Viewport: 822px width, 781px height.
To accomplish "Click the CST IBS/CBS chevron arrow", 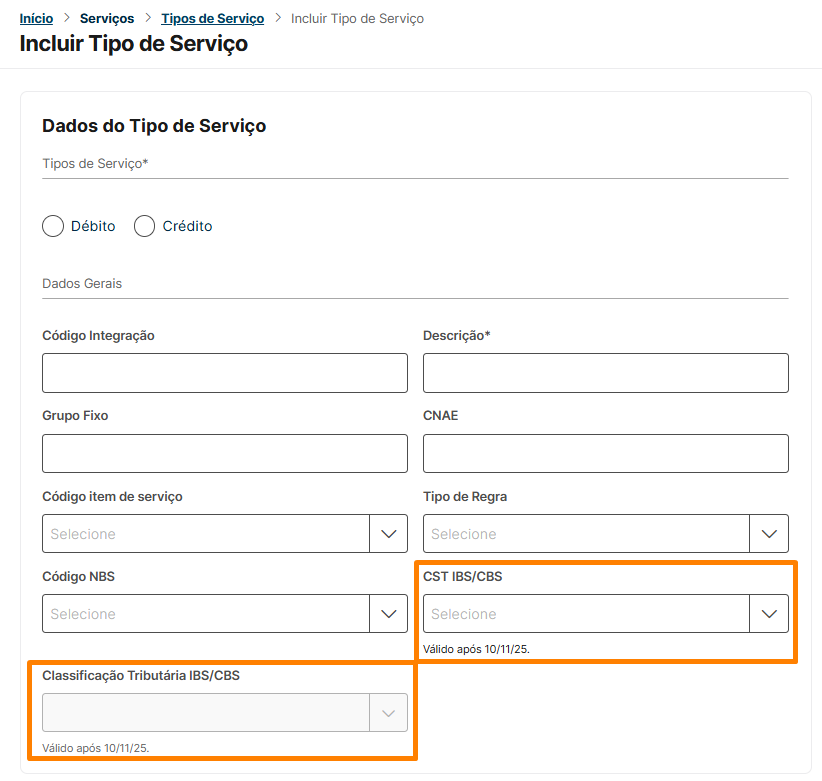I will coord(769,614).
